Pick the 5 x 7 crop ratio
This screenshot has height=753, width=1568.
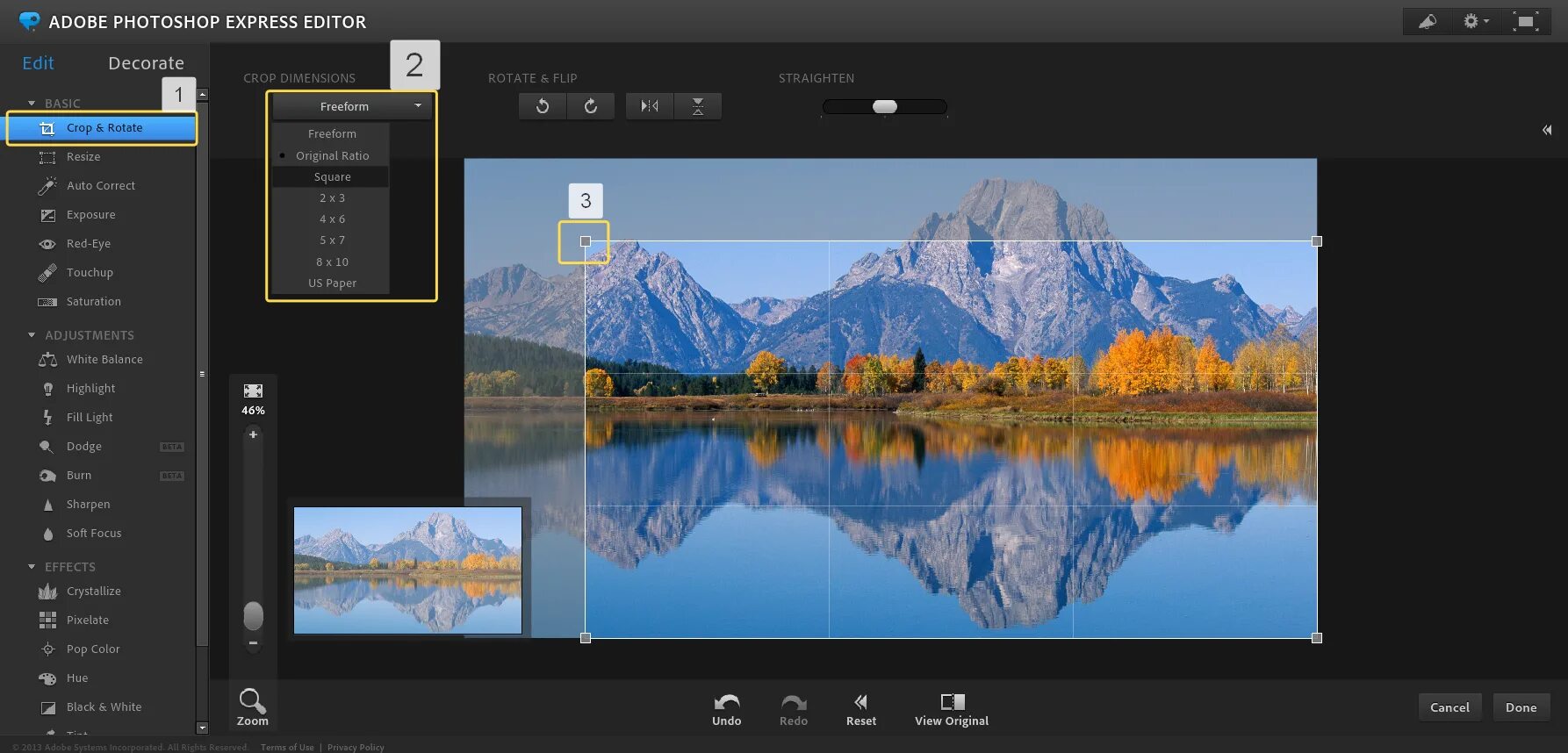click(331, 240)
